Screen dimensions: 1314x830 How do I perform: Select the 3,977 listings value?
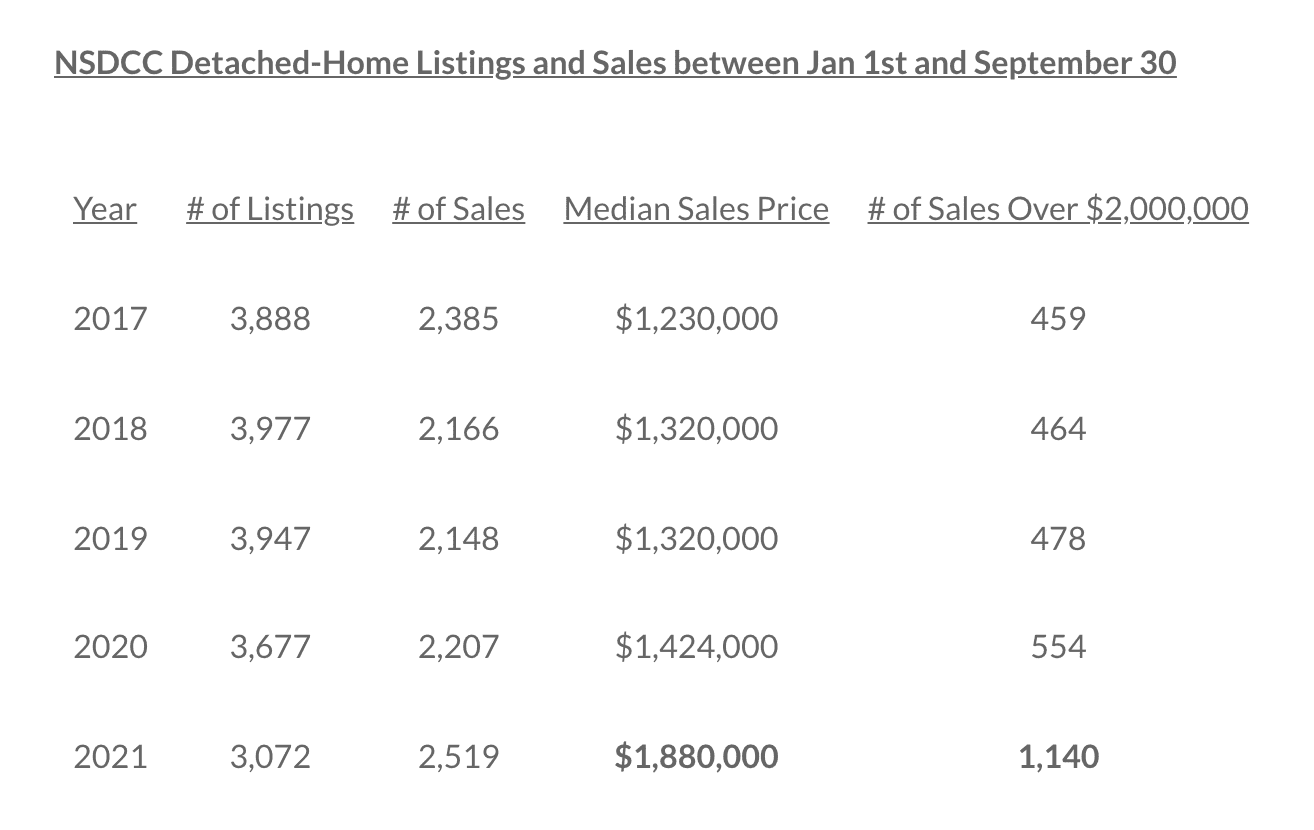coord(270,429)
